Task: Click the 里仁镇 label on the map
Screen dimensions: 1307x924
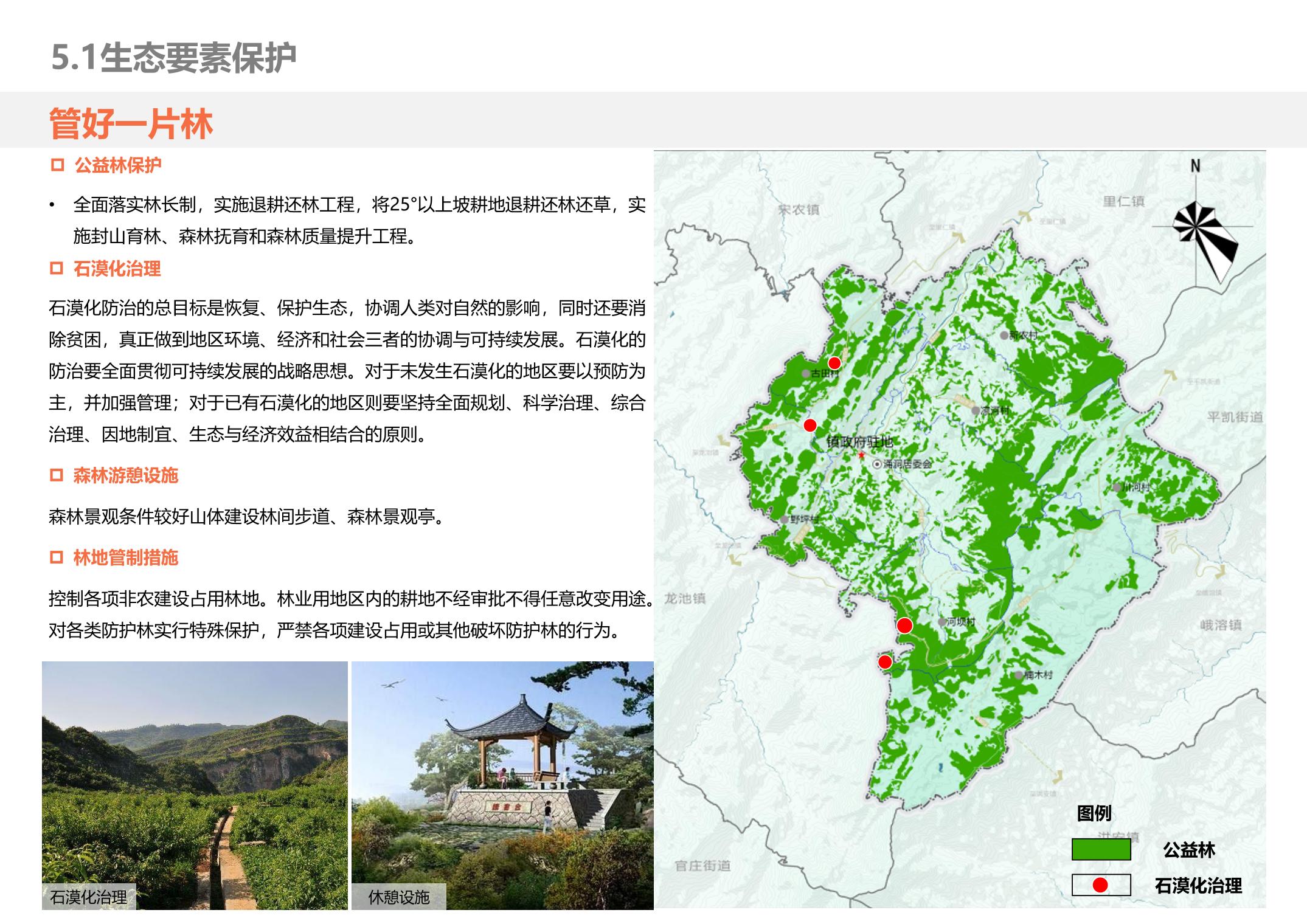Action: 1124,202
